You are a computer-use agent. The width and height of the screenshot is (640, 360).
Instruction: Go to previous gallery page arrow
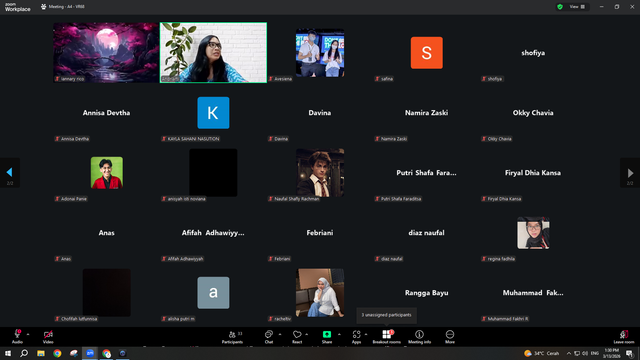click(x=10, y=173)
